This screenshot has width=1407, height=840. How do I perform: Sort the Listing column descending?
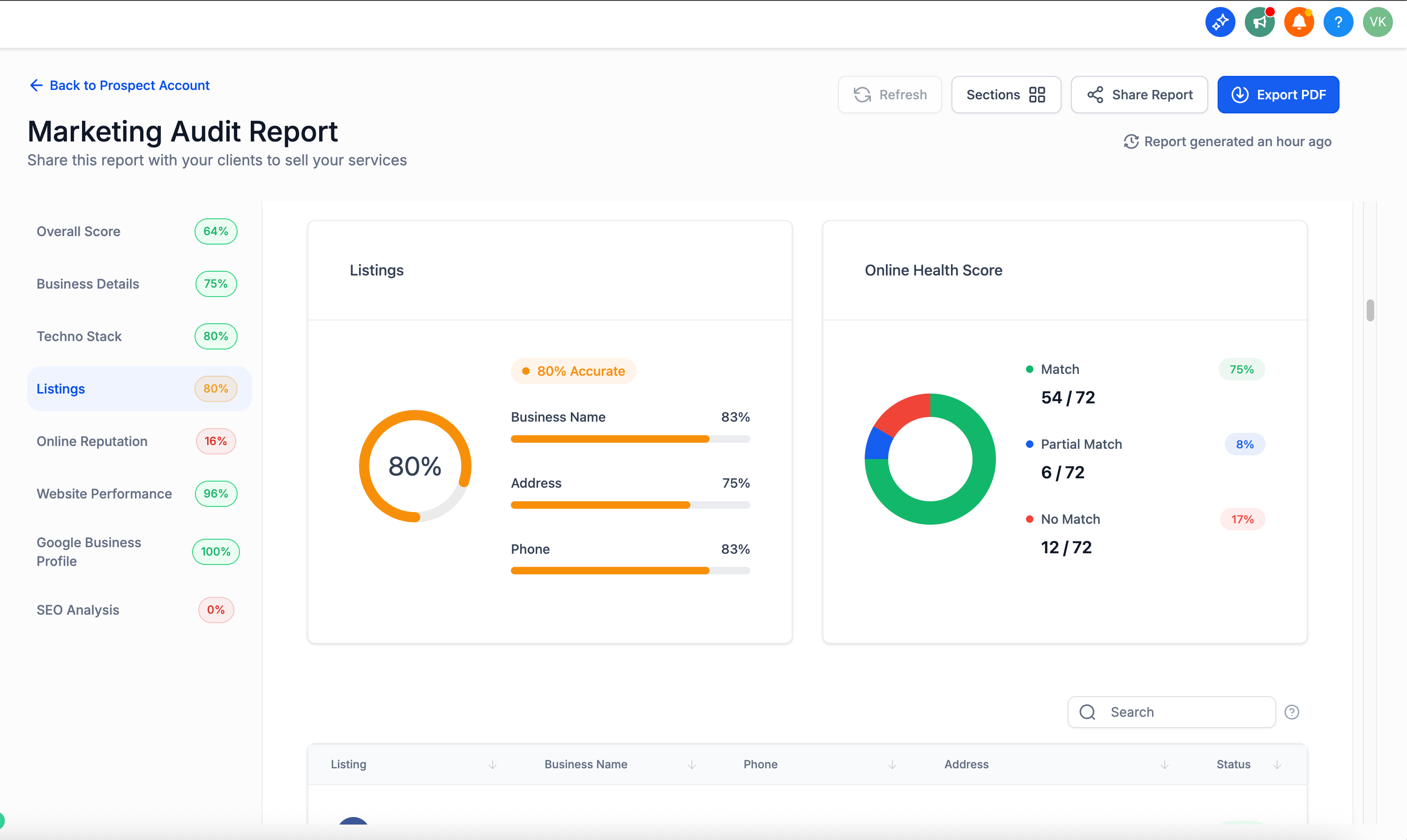(492, 764)
